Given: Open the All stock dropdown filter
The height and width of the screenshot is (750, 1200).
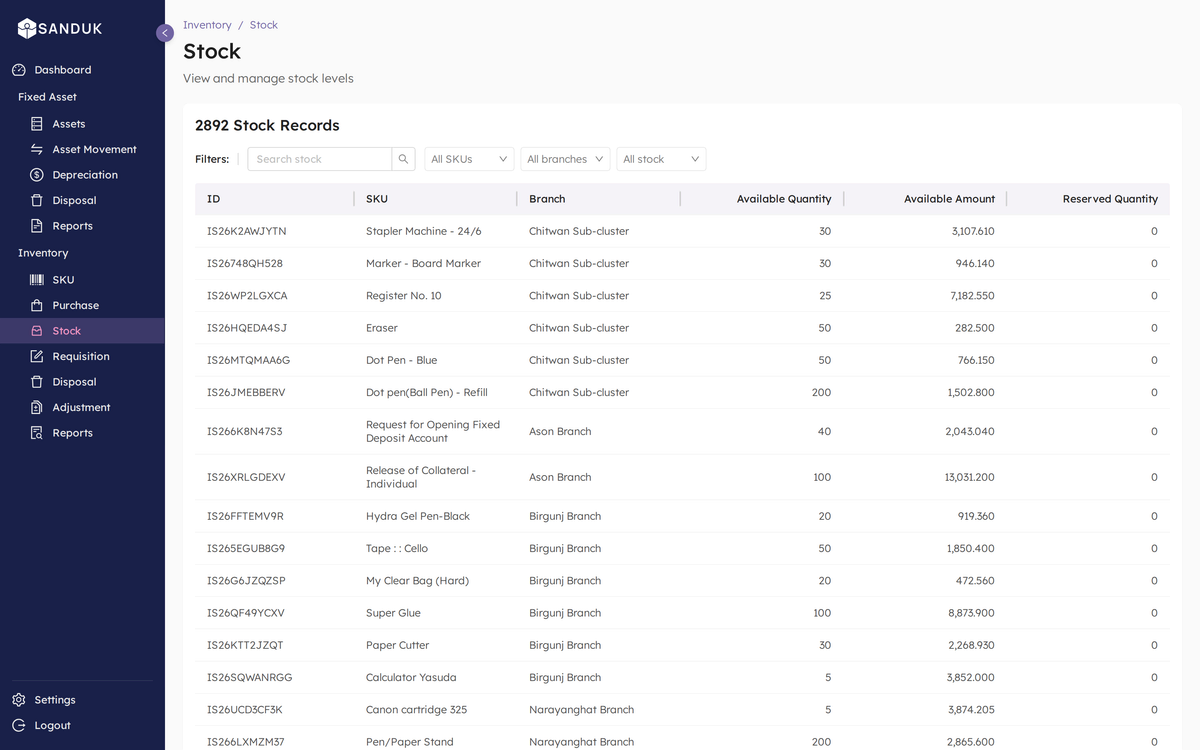Looking at the screenshot, I should tap(661, 159).
